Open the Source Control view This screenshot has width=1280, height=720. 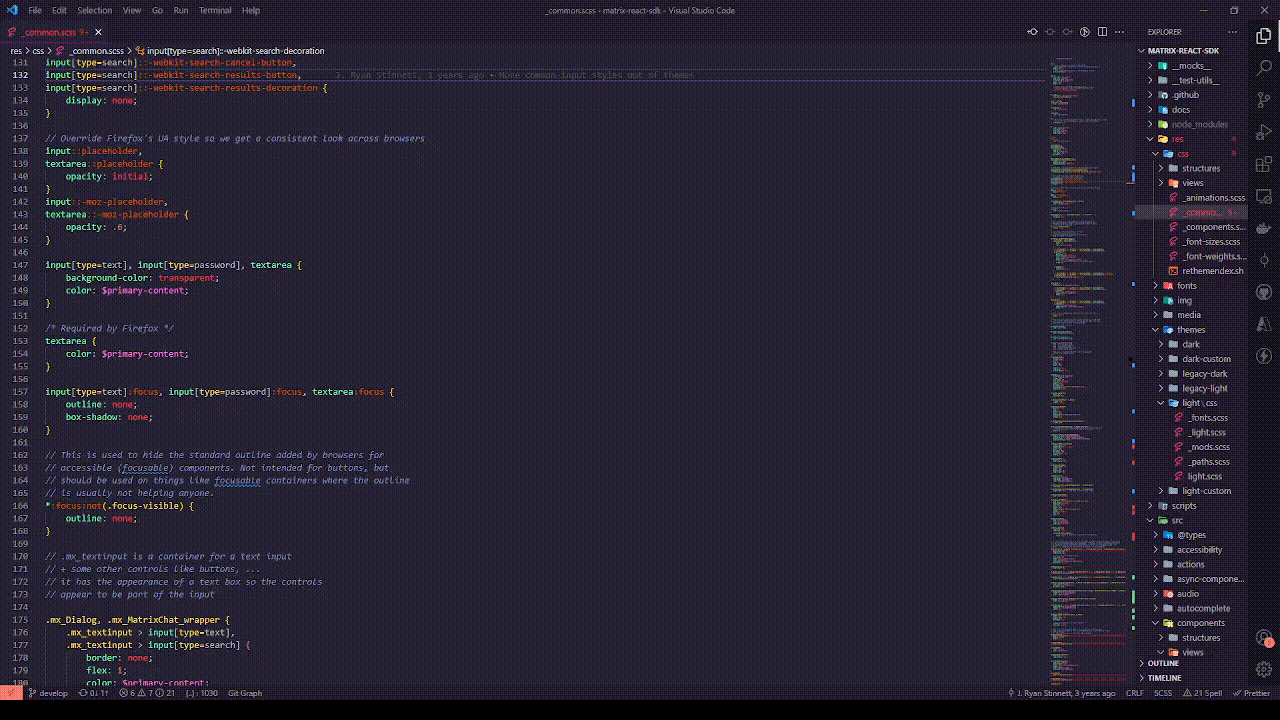tap(1264, 99)
